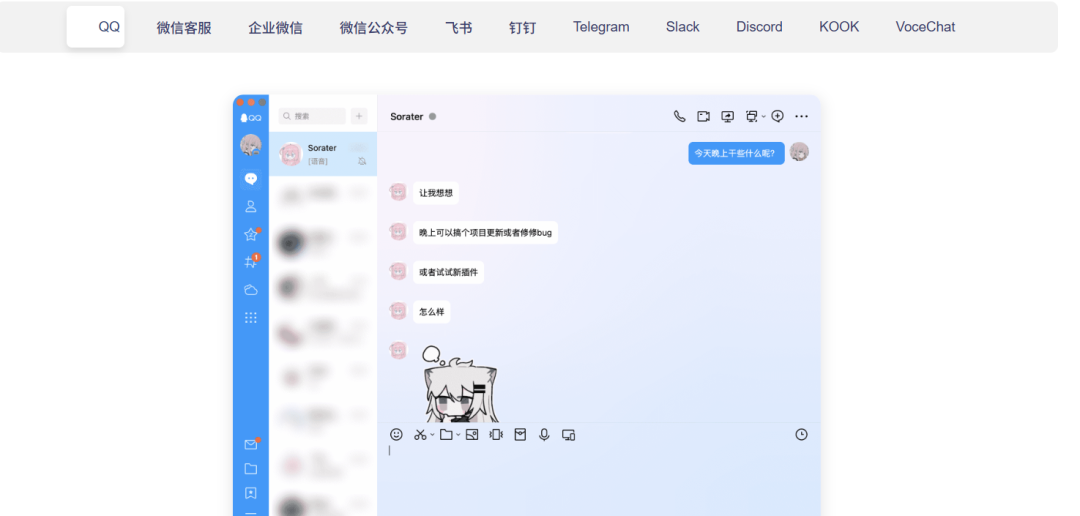Open the three-dot more options menu
This screenshot has height=516, width=1080.
click(x=801, y=116)
